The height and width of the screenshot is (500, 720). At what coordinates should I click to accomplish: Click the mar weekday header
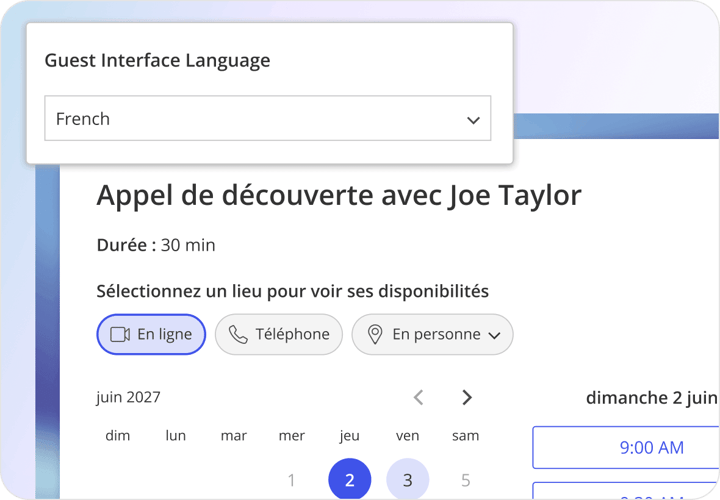point(234,435)
